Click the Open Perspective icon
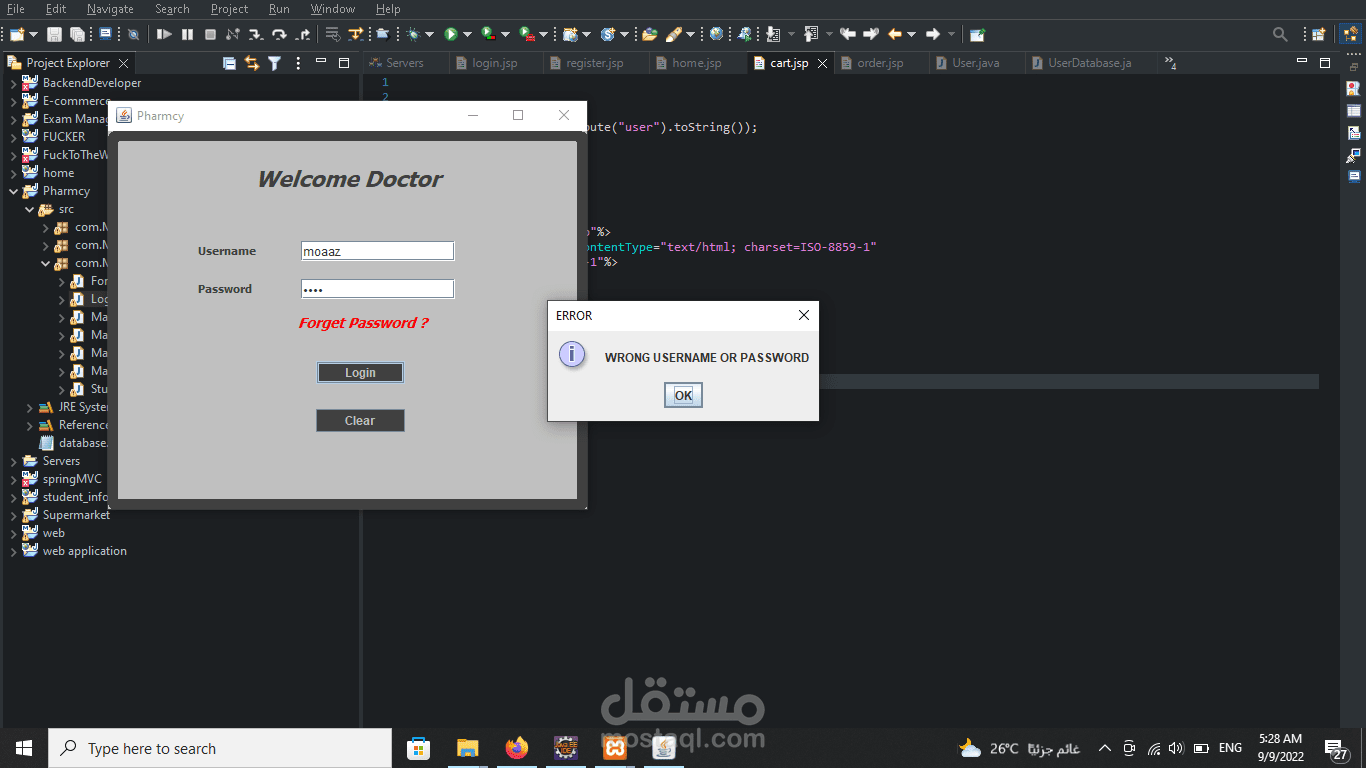The image size is (1366, 768). click(1319, 34)
